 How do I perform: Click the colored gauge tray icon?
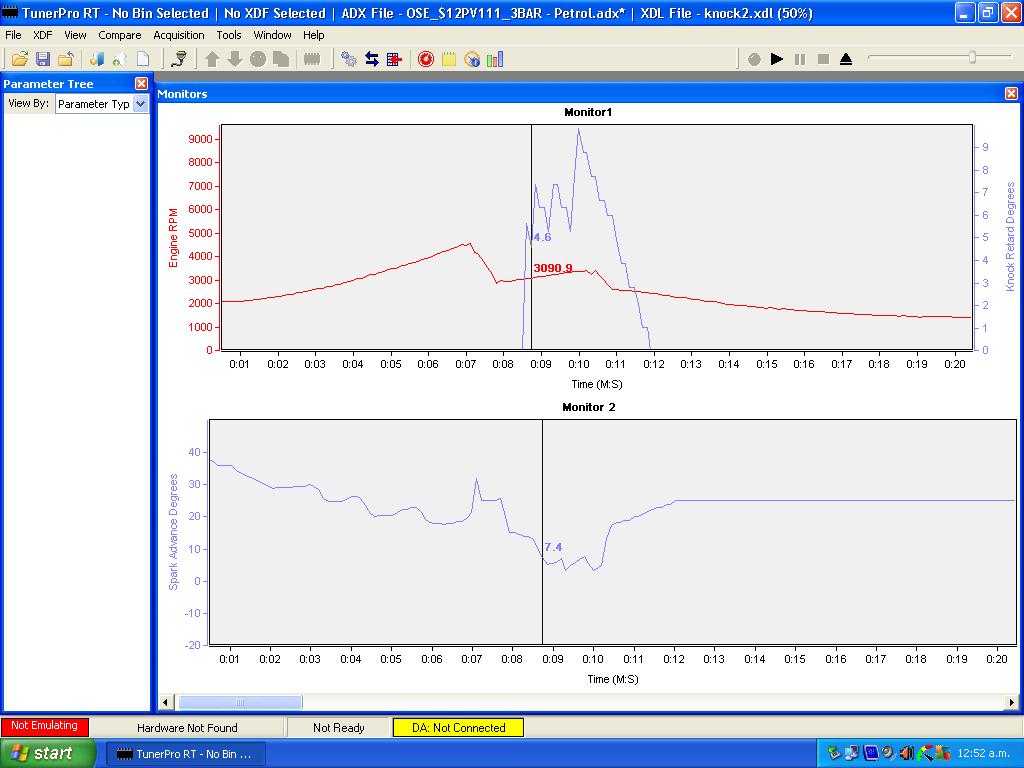click(924, 753)
